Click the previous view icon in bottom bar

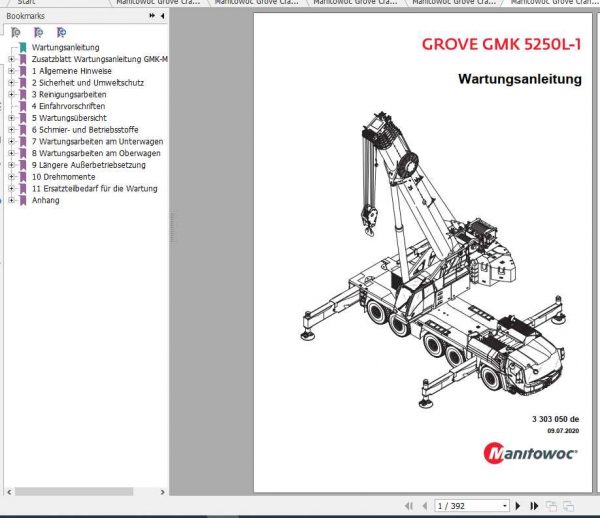(551, 506)
